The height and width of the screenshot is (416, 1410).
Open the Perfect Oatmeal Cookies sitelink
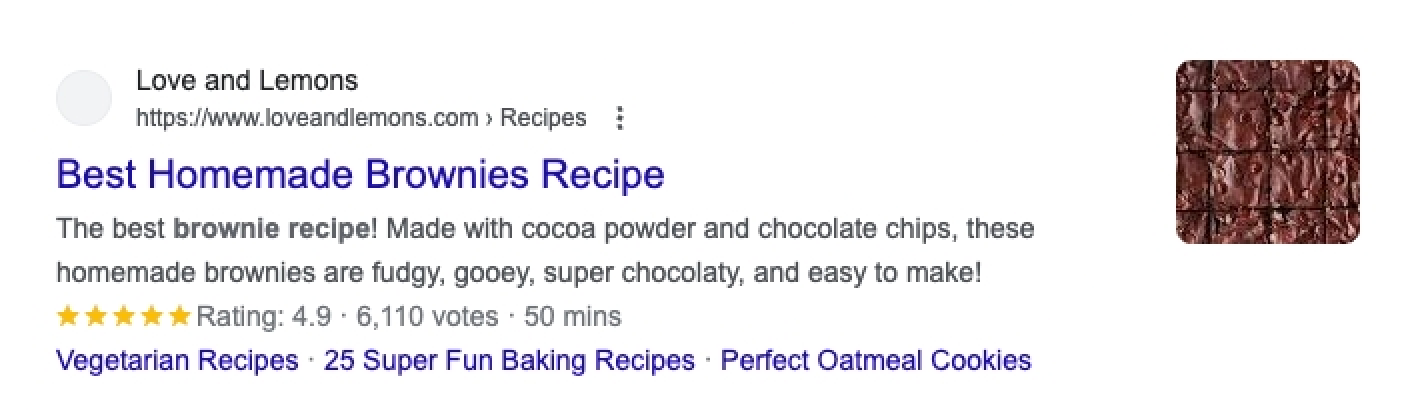tap(875, 360)
